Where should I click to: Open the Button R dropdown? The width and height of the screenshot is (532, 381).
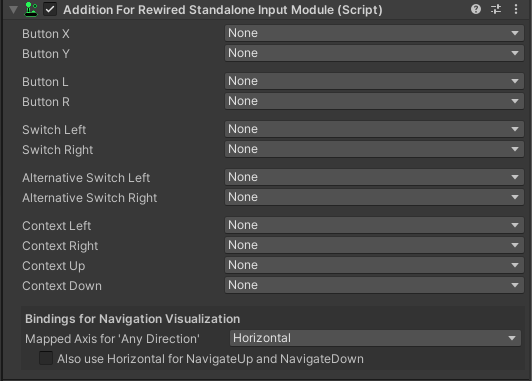tap(374, 101)
